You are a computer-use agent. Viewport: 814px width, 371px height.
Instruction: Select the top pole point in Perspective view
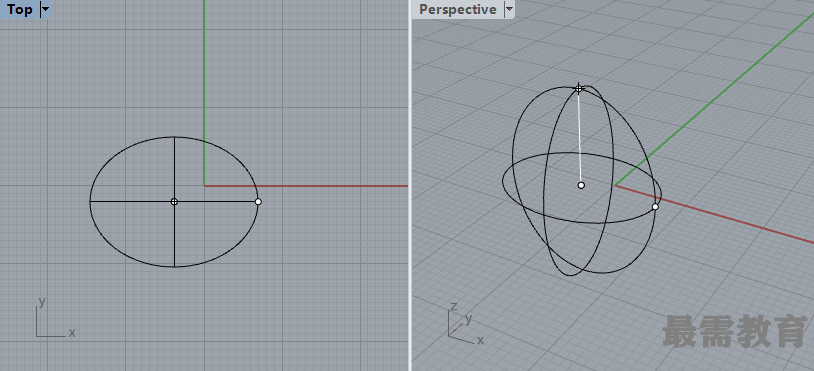pos(579,89)
